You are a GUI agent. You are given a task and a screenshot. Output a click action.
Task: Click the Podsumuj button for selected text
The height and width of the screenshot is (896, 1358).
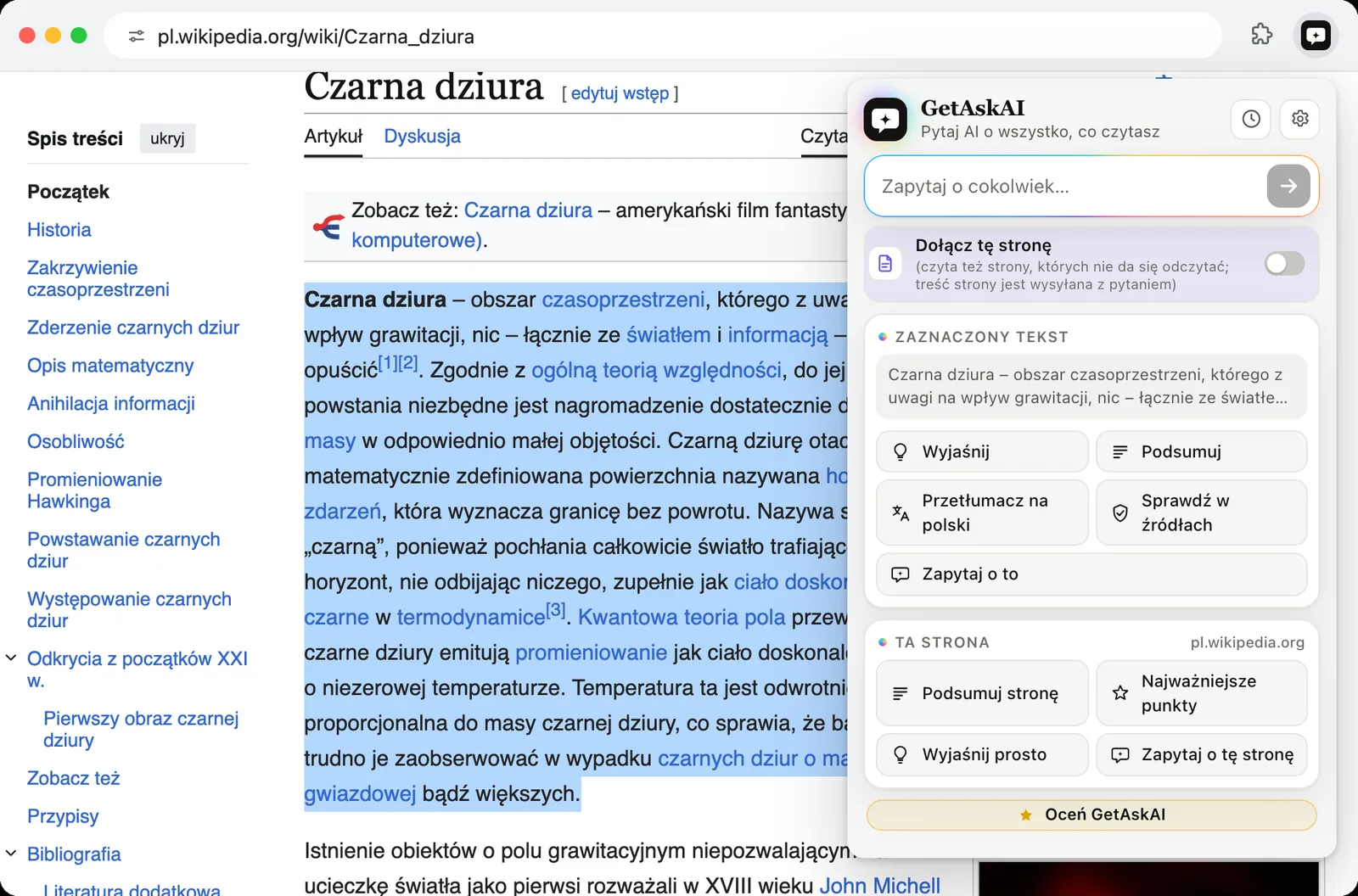pyautogui.click(x=1201, y=451)
